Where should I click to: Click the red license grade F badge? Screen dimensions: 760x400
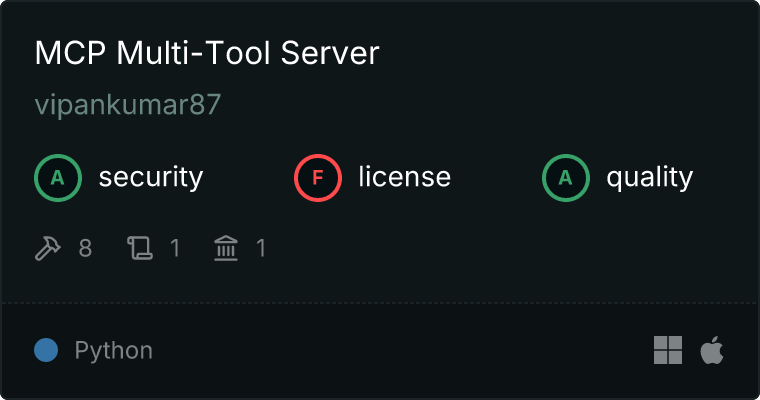[x=318, y=178]
